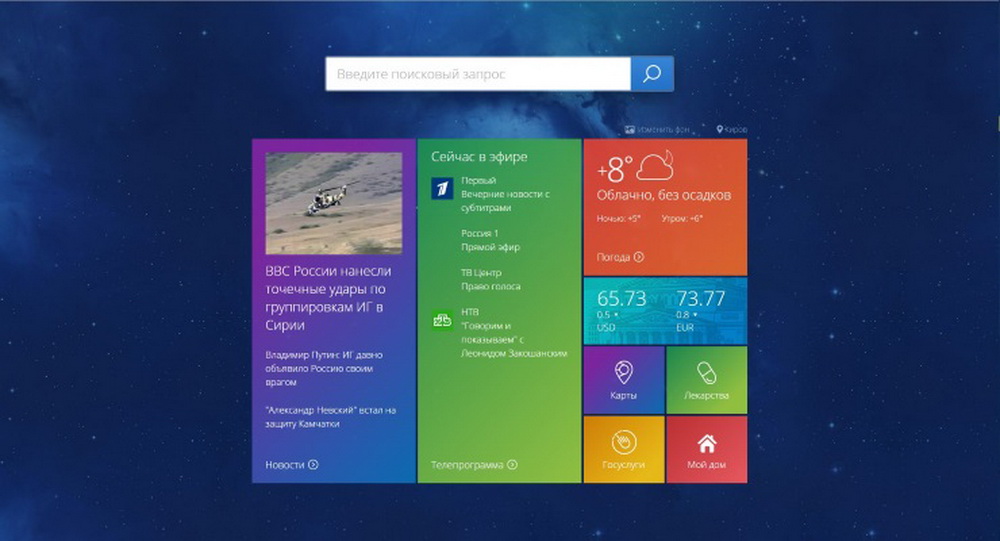Screen dimensions: 1000x541
Task: Open Россия 1 'Прямой эфир' program
Action: click(490, 247)
